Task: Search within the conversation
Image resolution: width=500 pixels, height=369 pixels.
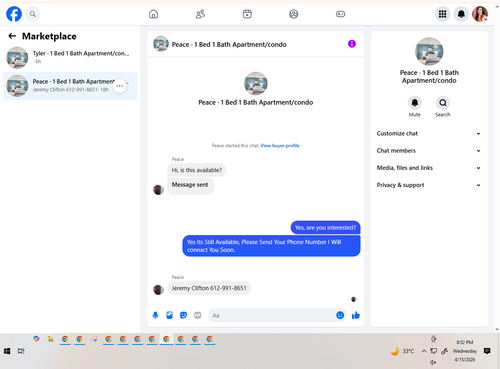Action: (443, 103)
